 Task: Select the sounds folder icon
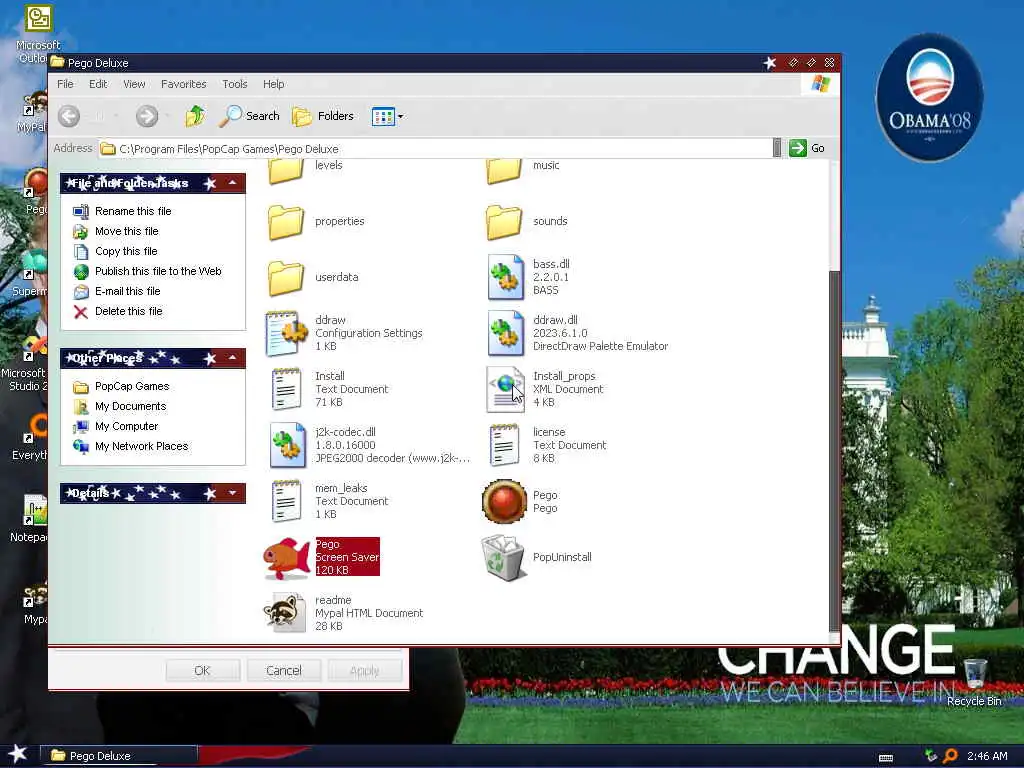[504, 221]
